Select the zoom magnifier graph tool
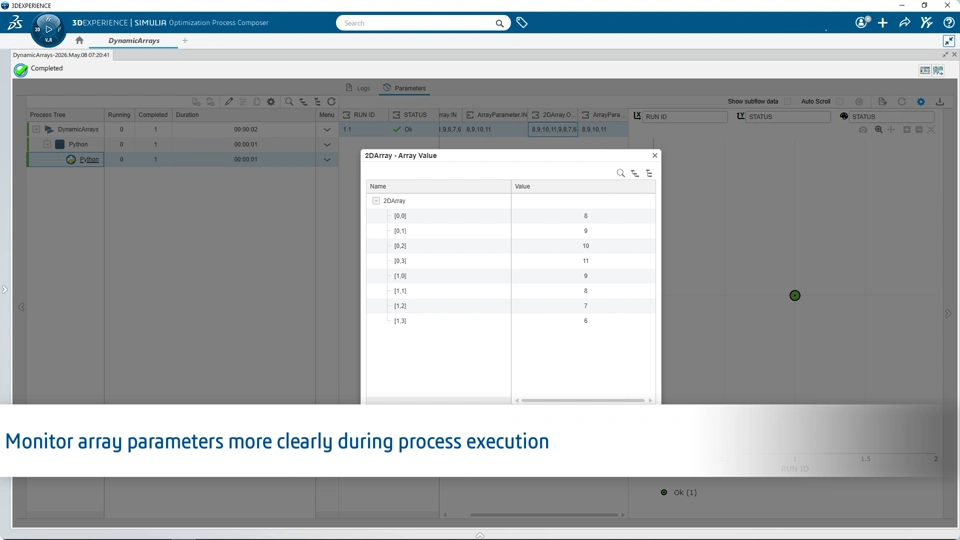This screenshot has height=540, width=960. pyautogui.click(x=879, y=130)
